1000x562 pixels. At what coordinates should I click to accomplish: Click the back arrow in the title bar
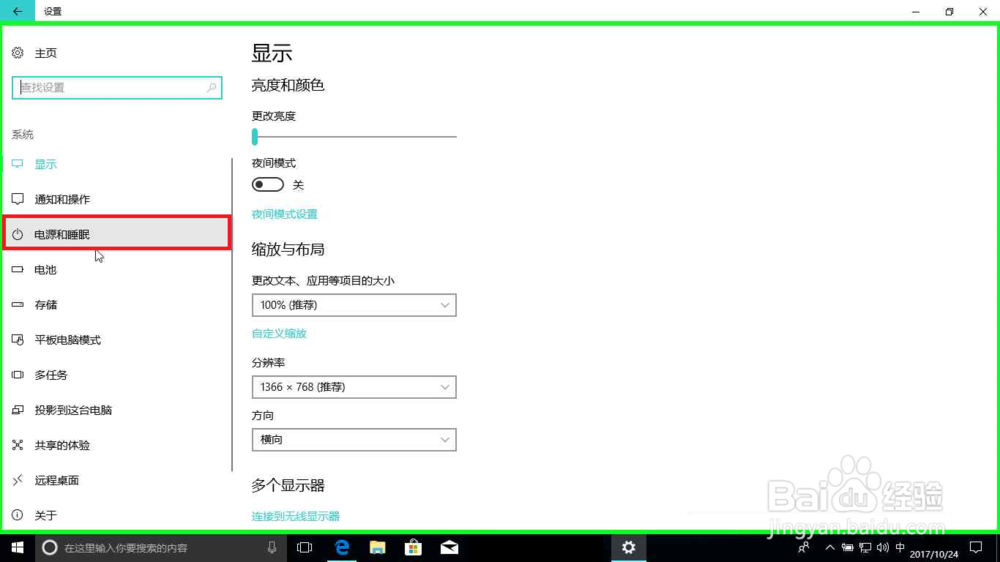17,11
